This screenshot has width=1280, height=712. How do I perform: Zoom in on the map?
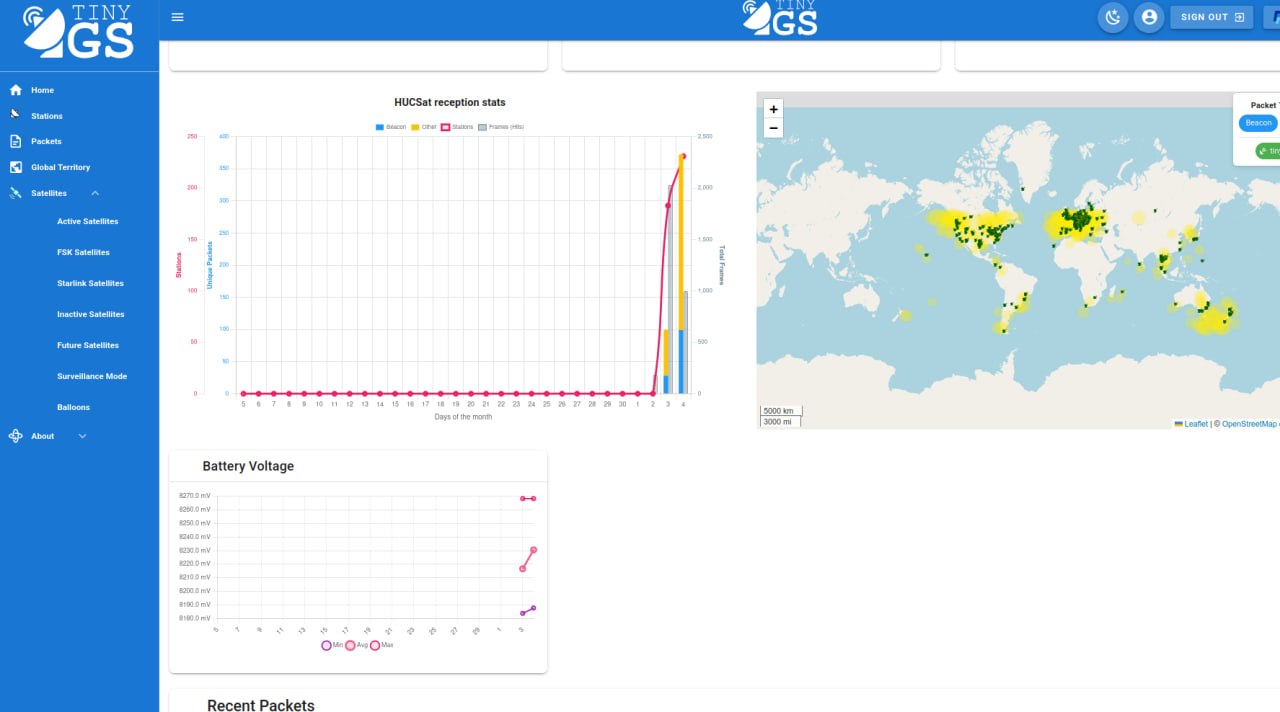coord(773,109)
